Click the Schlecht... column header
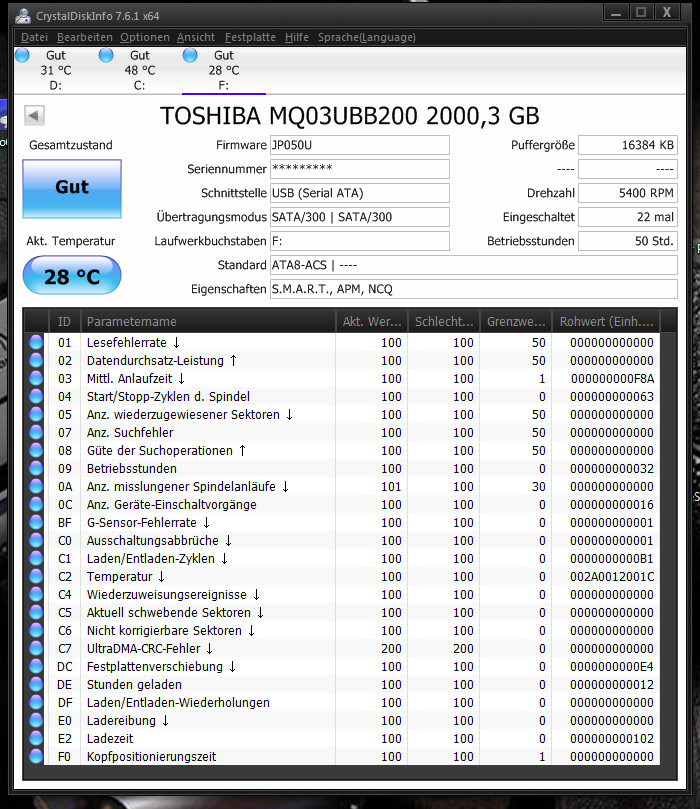This screenshot has height=809, width=700. [x=444, y=321]
